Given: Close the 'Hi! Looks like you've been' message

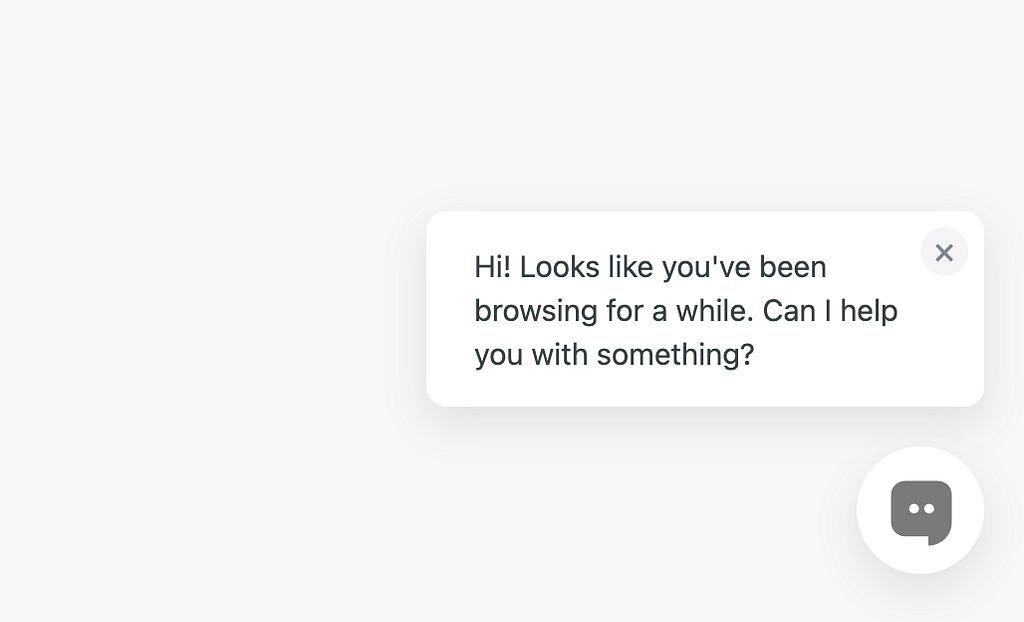Looking at the screenshot, I should (x=944, y=252).
